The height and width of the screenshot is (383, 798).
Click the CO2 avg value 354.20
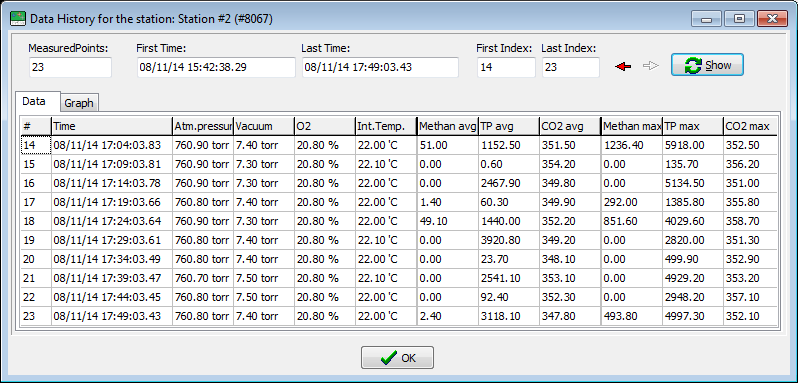tap(570, 164)
